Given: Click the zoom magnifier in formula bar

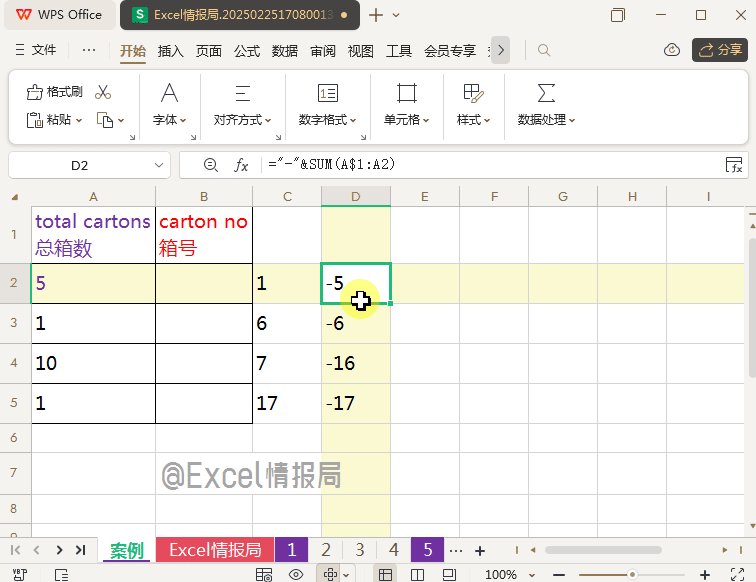Looking at the screenshot, I should 210,165.
